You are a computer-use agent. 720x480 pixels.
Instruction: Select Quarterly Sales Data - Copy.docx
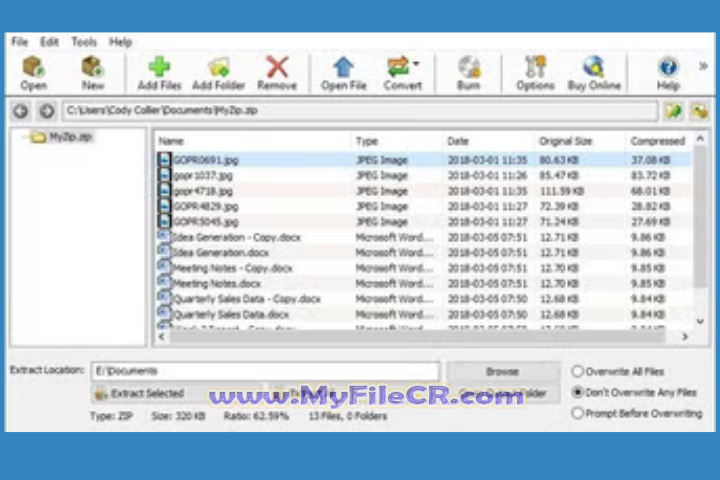[423, 299]
